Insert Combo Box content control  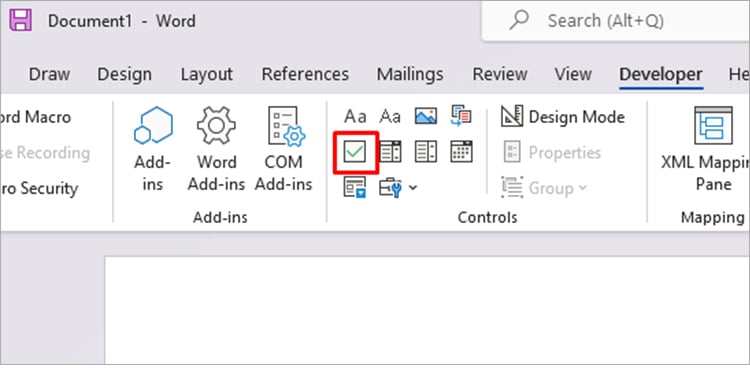click(390, 152)
